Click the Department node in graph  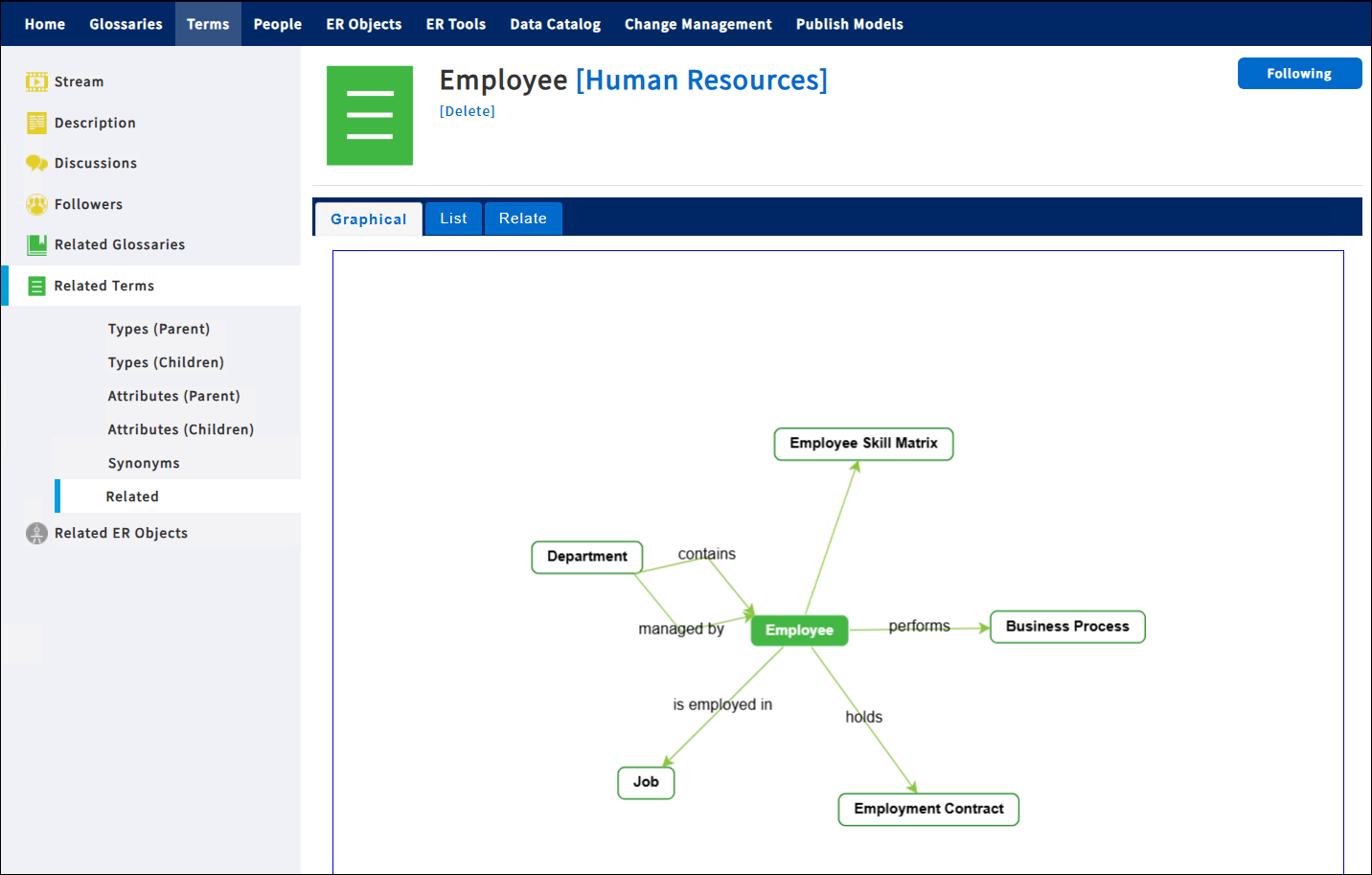[587, 557]
